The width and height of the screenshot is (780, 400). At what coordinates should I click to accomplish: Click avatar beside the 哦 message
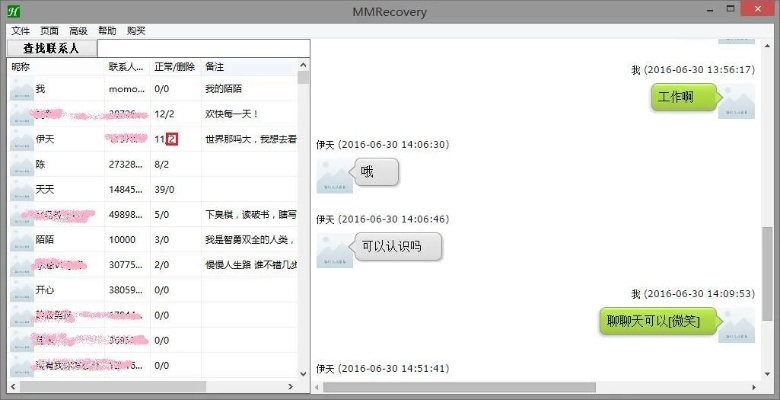[x=335, y=176]
